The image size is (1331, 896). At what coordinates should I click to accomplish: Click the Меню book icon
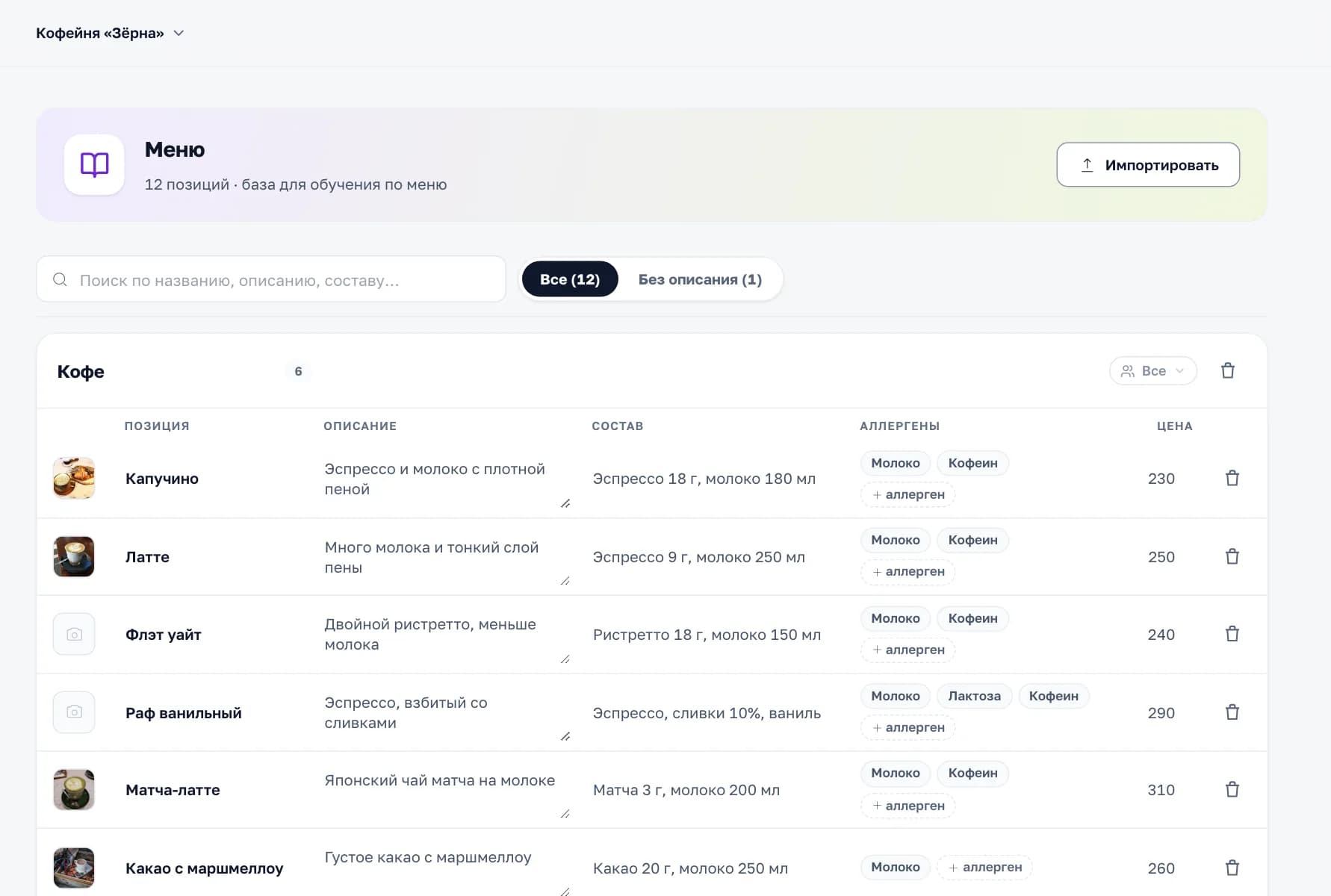pos(94,165)
